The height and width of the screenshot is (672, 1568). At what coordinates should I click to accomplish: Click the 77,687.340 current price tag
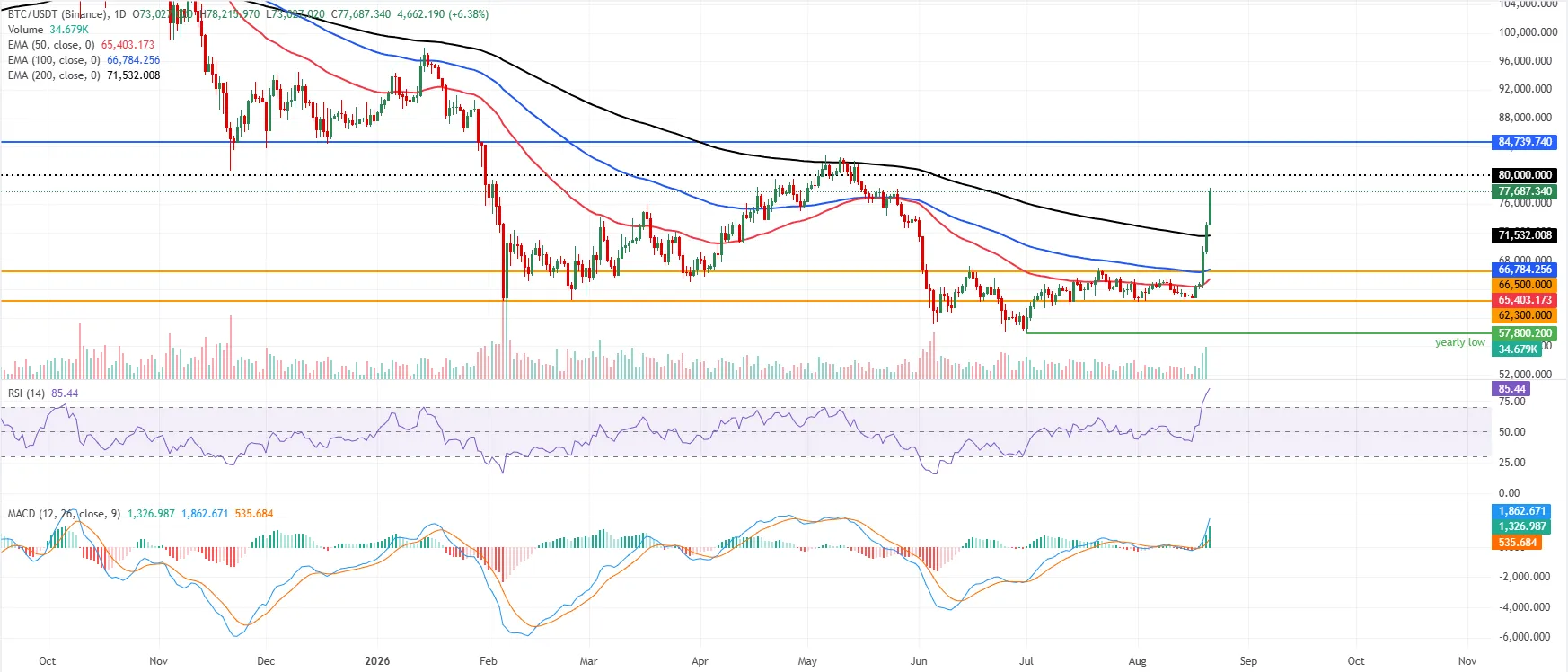click(x=1525, y=191)
